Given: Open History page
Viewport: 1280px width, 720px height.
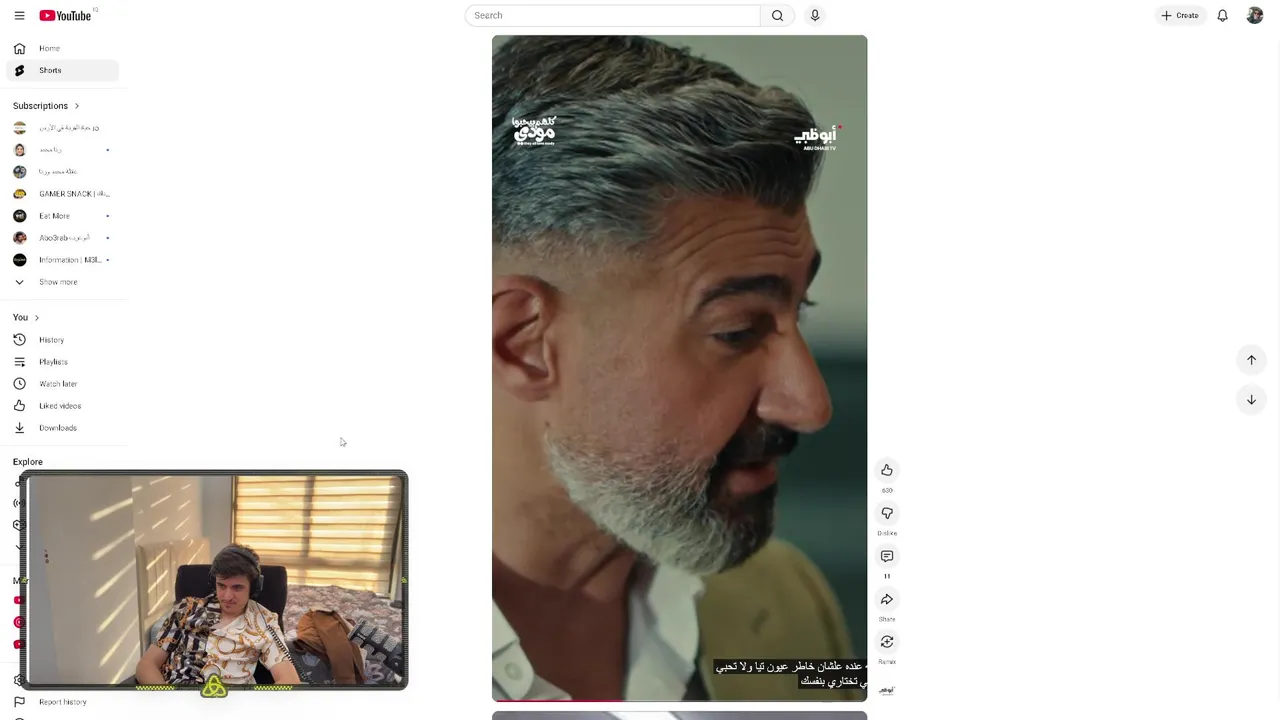Looking at the screenshot, I should (x=62, y=339).
